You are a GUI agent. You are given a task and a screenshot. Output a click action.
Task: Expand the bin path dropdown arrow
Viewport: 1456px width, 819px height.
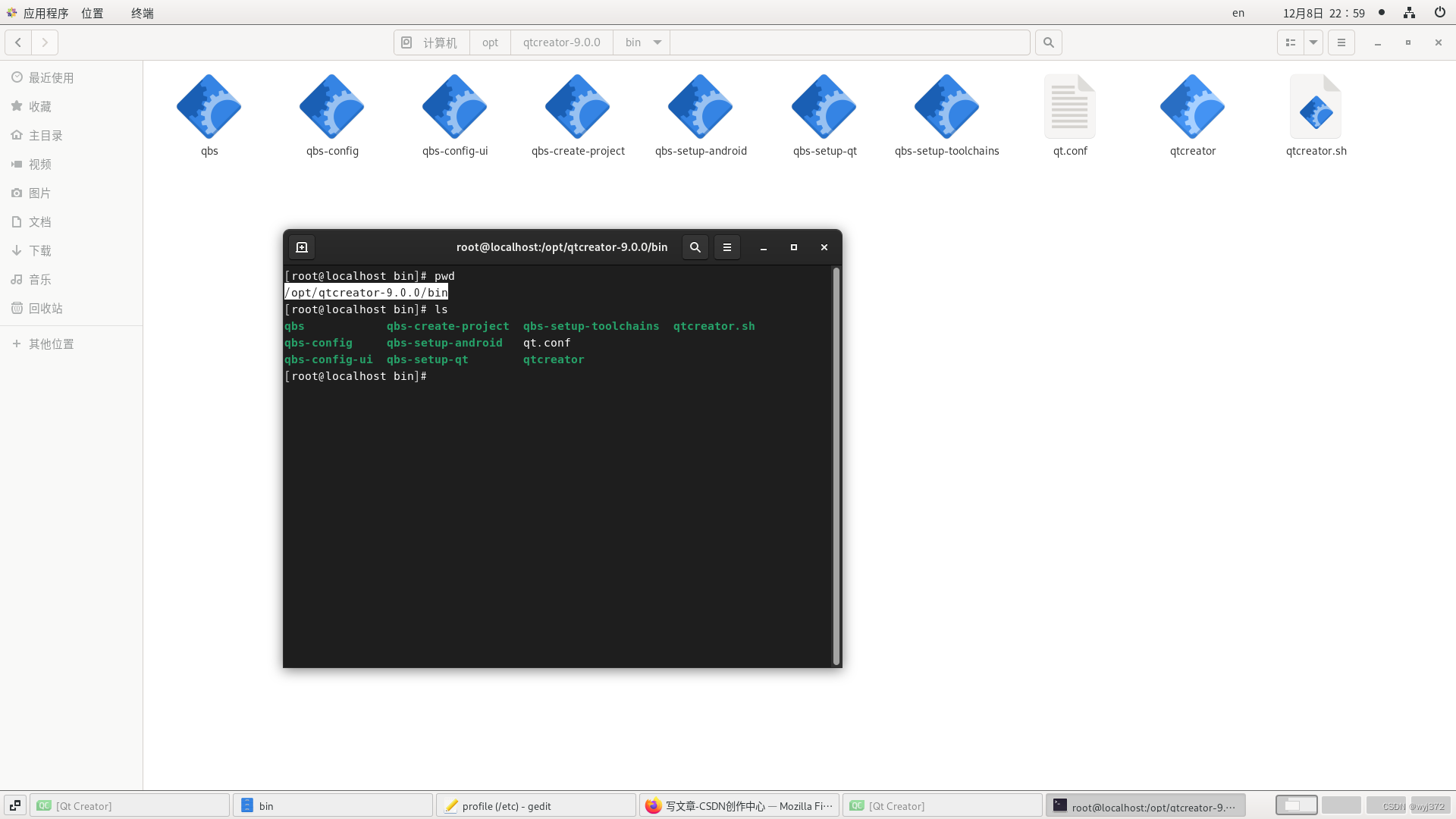(657, 42)
